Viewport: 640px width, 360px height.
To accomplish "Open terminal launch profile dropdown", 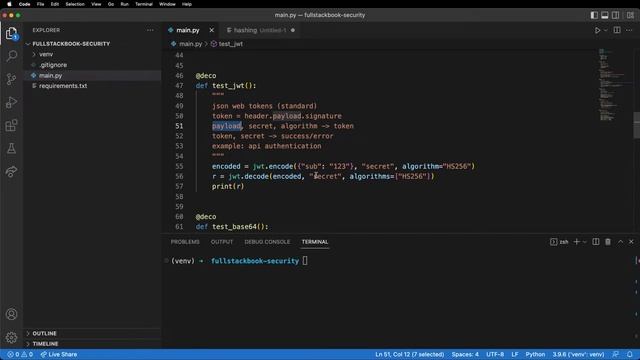I will click(585, 242).
